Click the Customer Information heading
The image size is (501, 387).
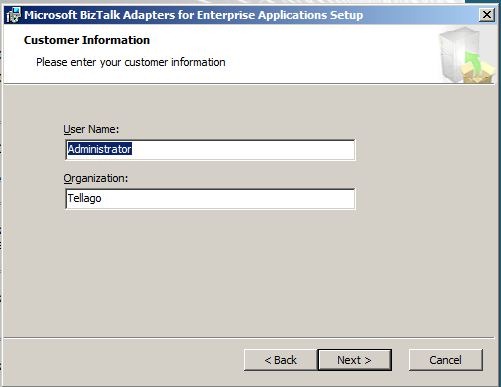pos(87,40)
